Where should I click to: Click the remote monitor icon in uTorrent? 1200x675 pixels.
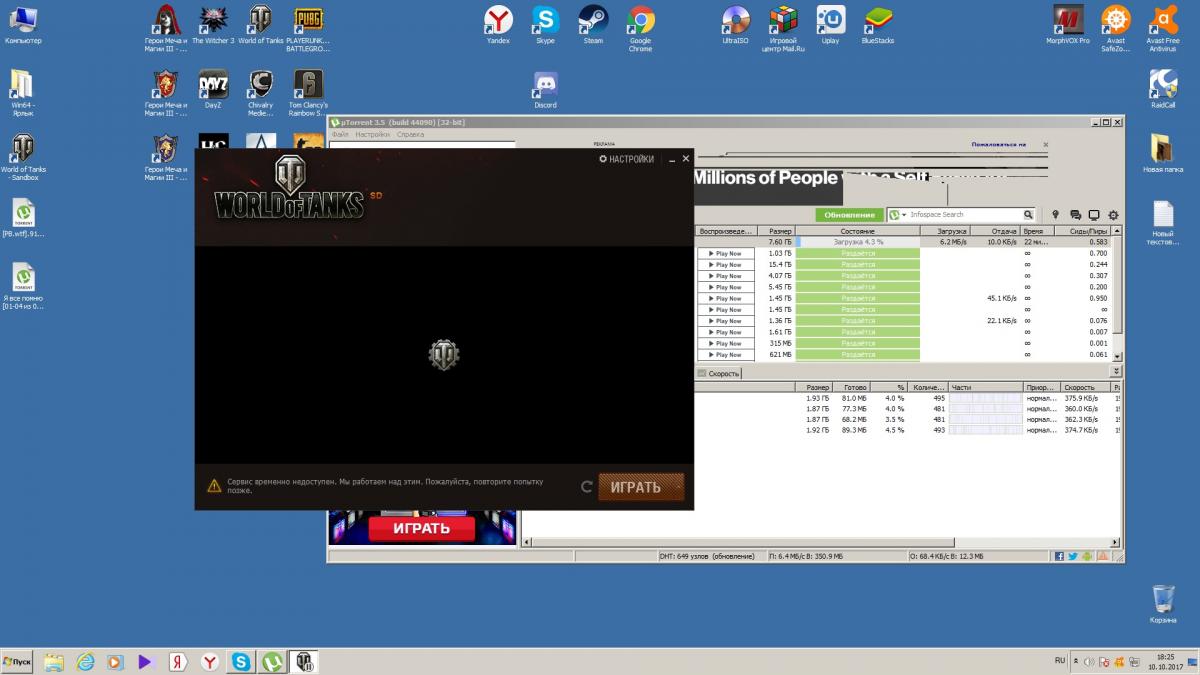pos(1094,215)
